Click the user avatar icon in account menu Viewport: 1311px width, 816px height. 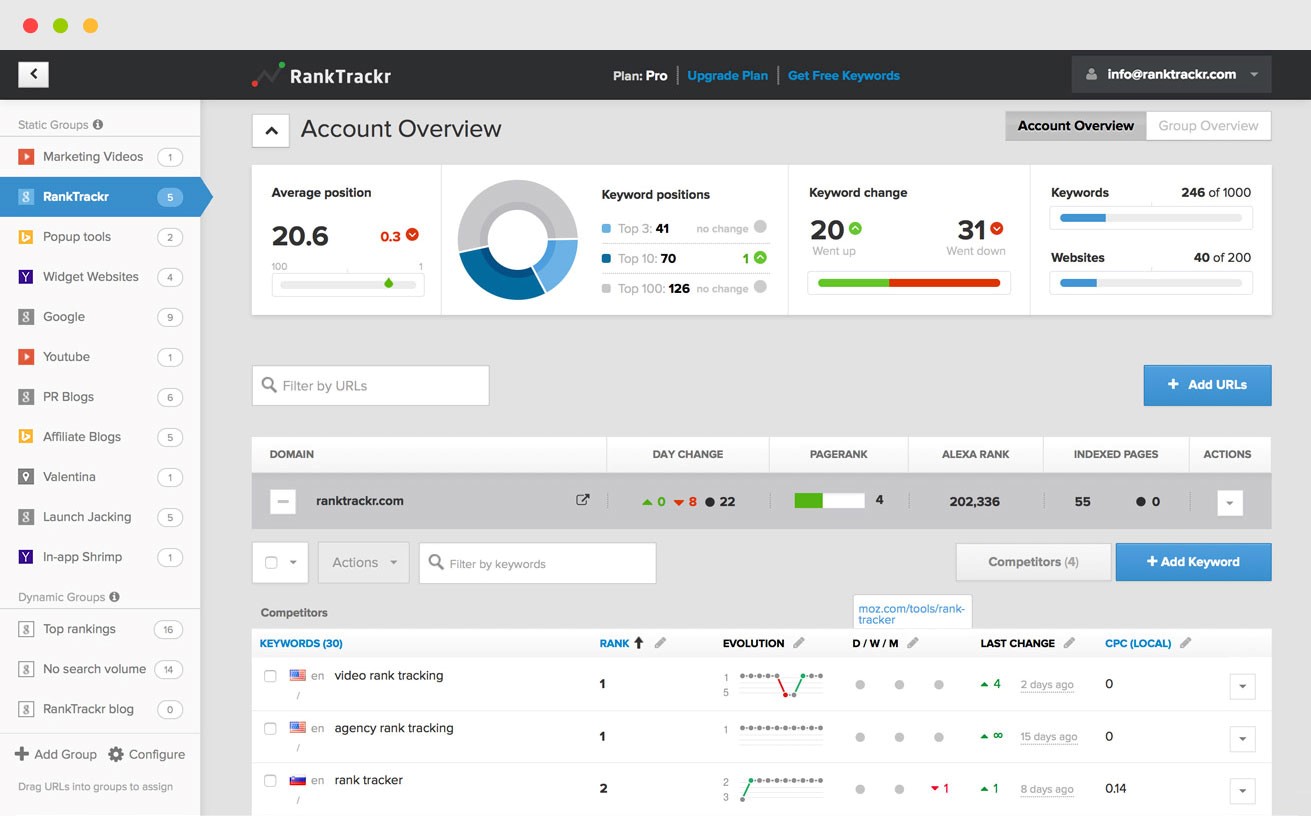[1092, 74]
